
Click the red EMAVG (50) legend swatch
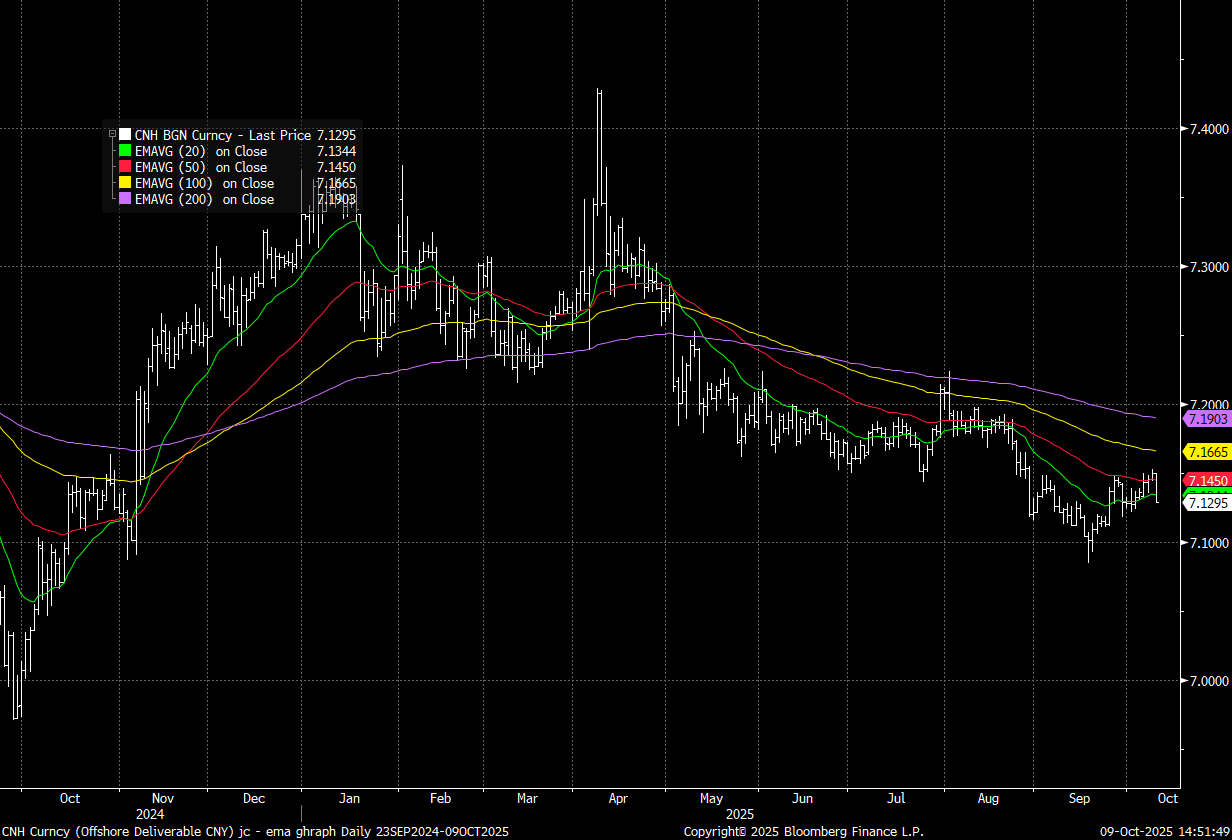(x=124, y=167)
